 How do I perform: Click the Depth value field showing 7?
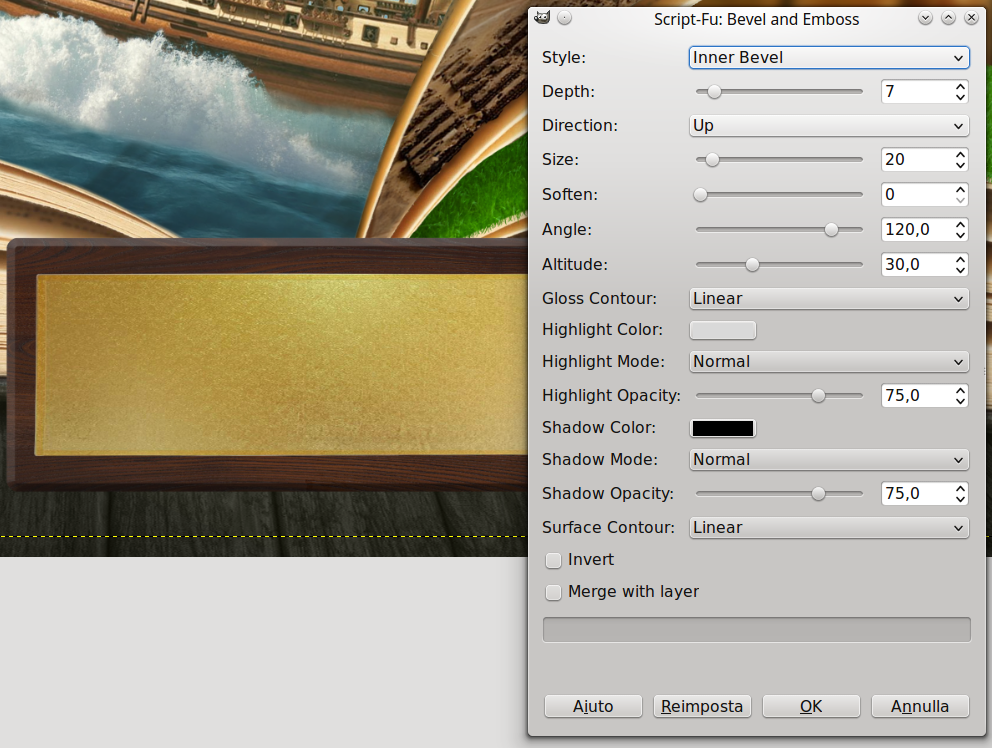click(x=917, y=92)
